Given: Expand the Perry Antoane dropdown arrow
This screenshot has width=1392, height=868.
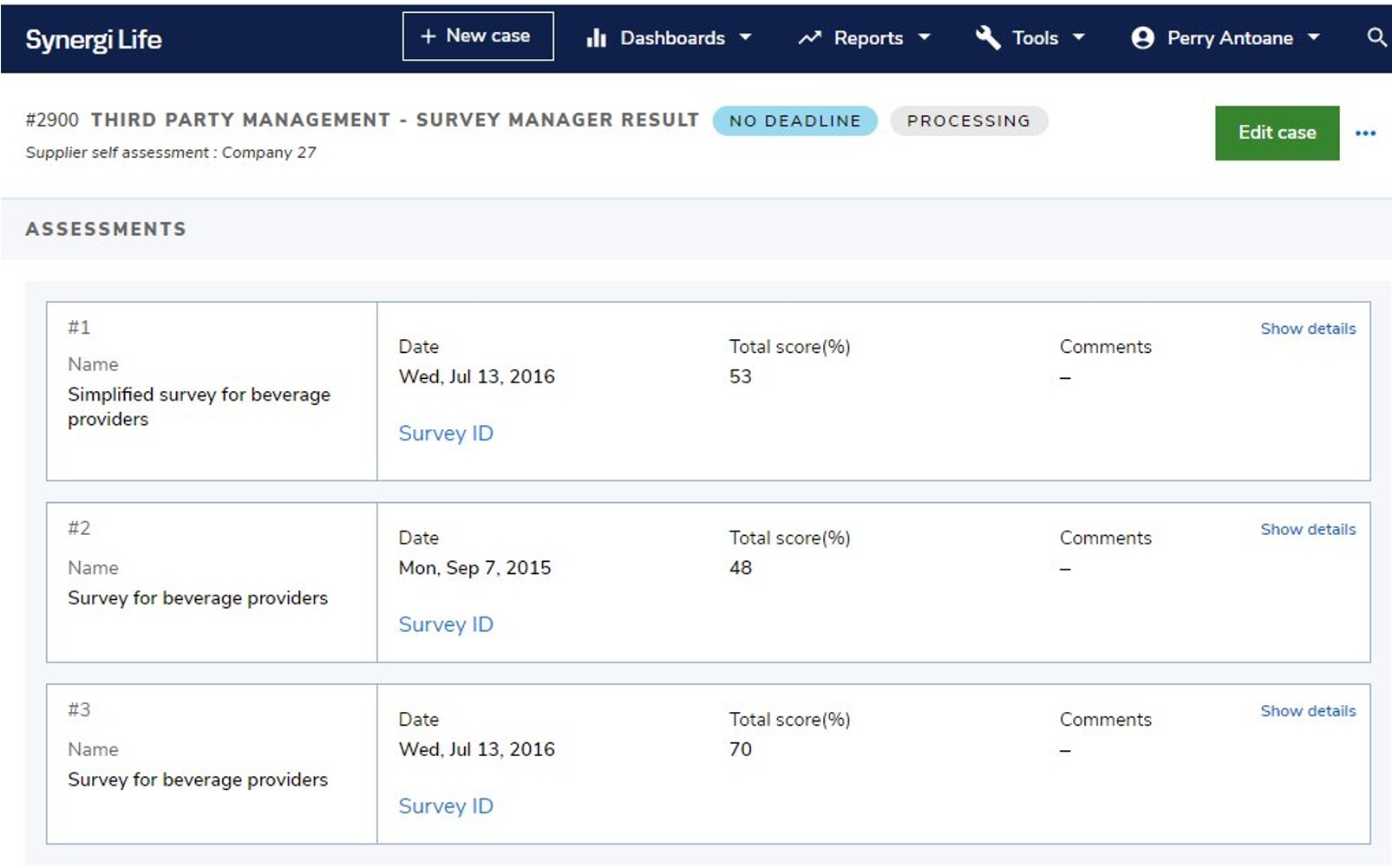Looking at the screenshot, I should tap(1312, 37).
